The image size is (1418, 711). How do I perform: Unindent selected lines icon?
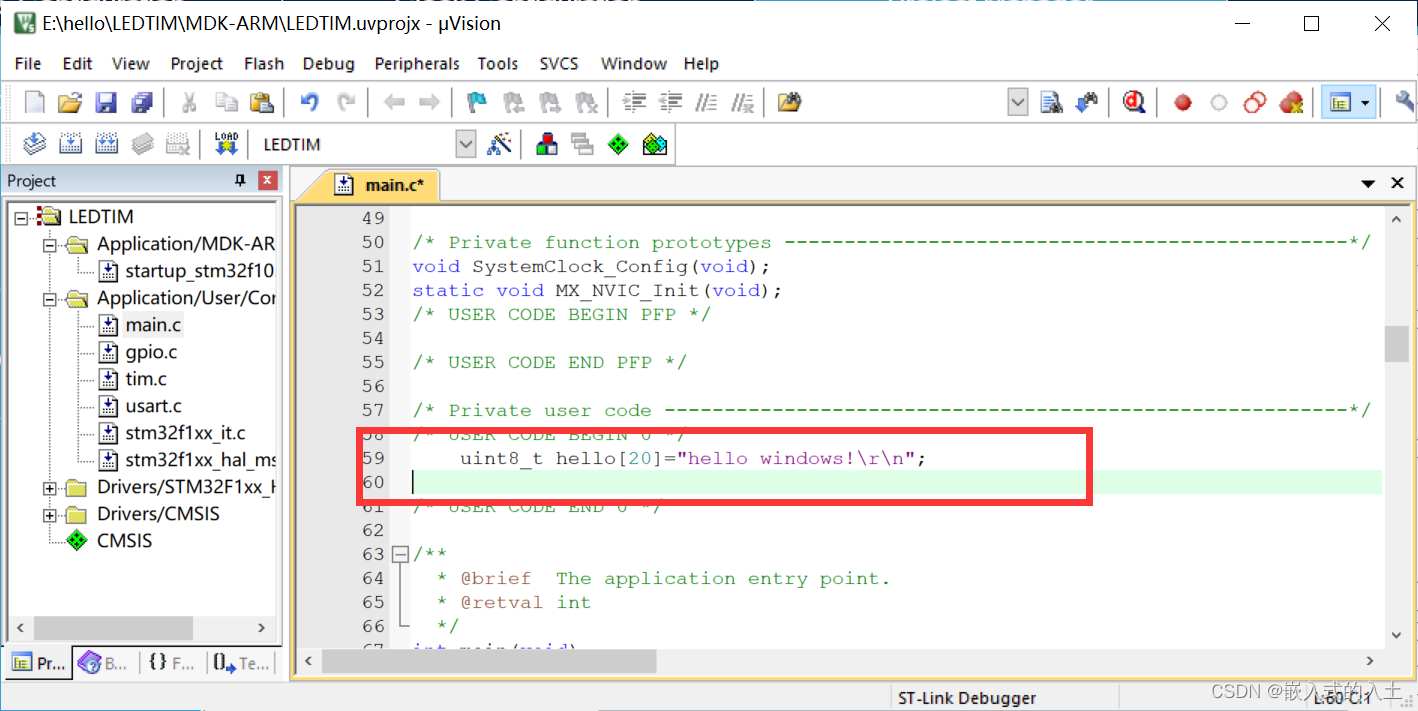[670, 102]
